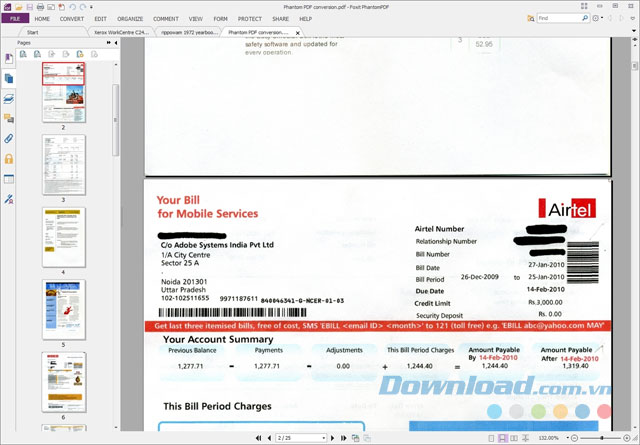The height and width of the screenshot is (445, 640).
Task: Close the Phantom PDF conversion tab
Action: coord(298,33)
